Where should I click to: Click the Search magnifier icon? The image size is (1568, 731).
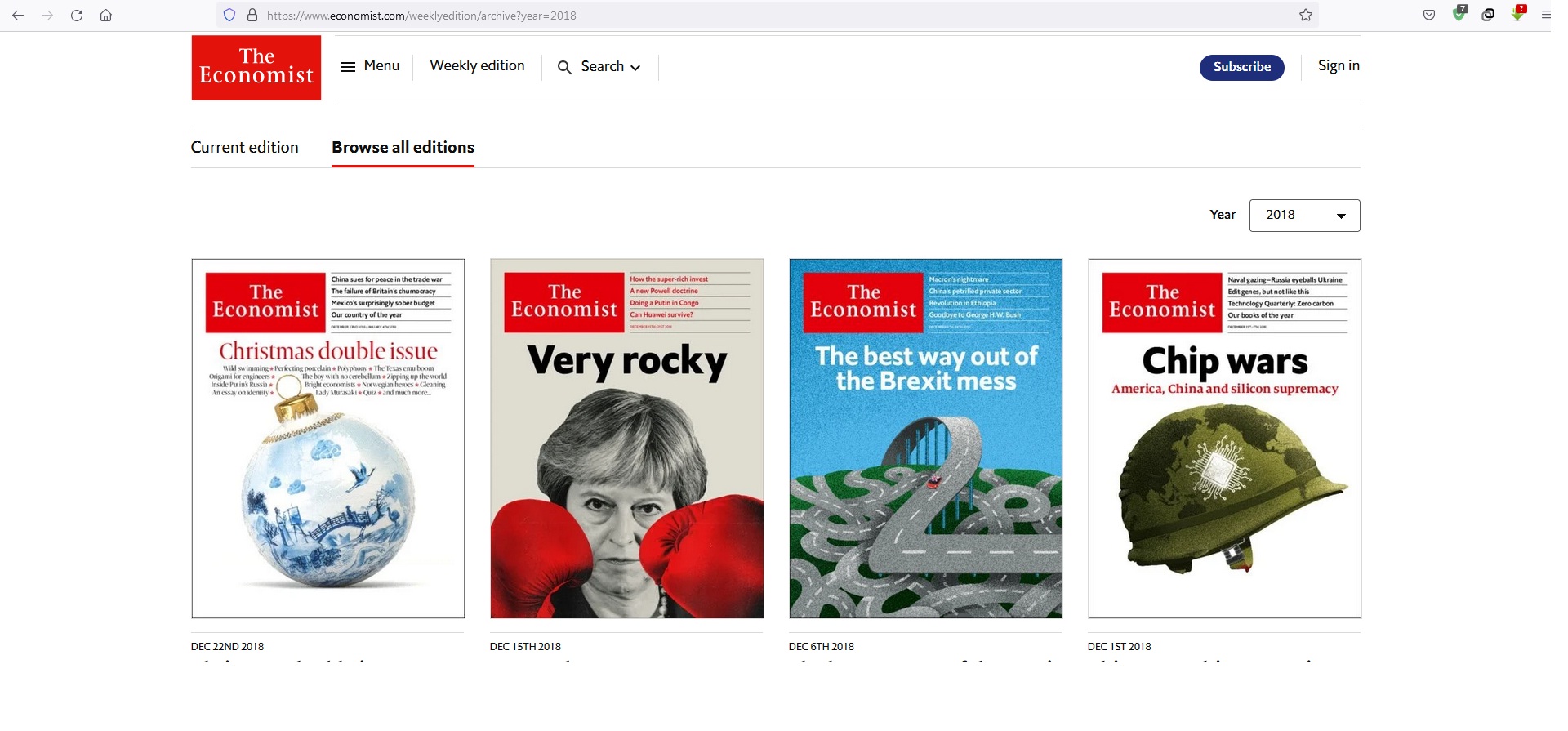coord(564,67)
